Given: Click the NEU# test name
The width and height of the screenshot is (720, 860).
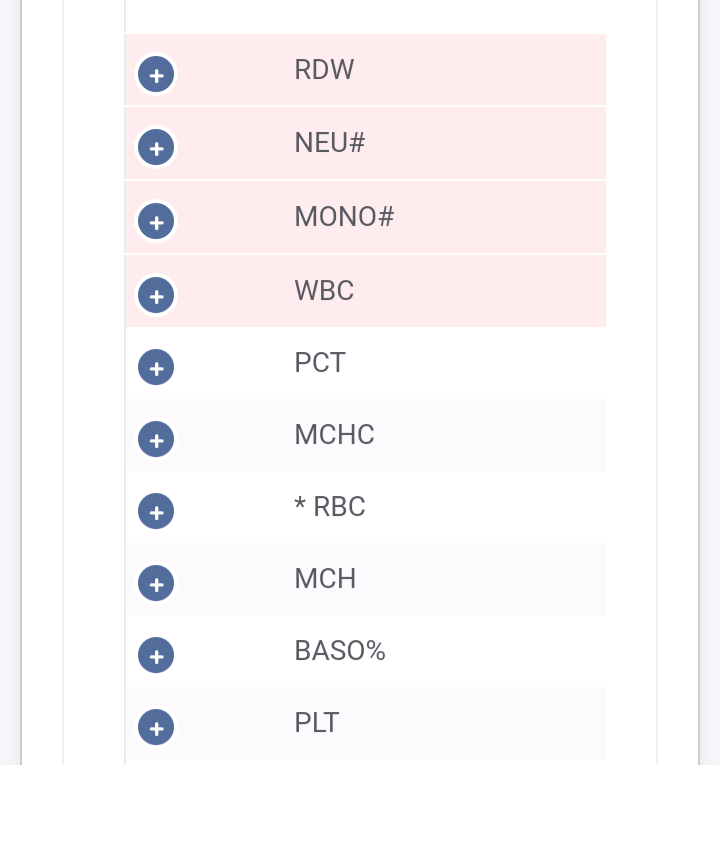Looking at the screenshot, I should click(329, 143).
